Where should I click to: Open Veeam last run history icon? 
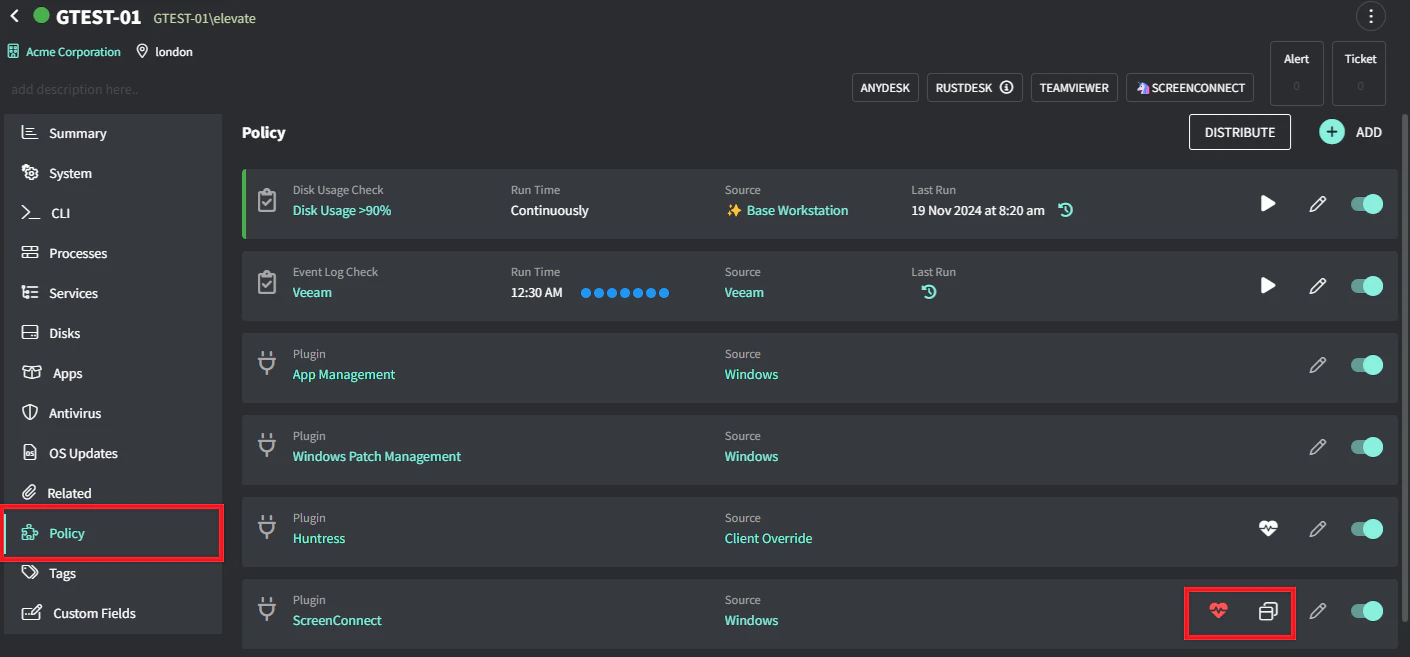929,292
